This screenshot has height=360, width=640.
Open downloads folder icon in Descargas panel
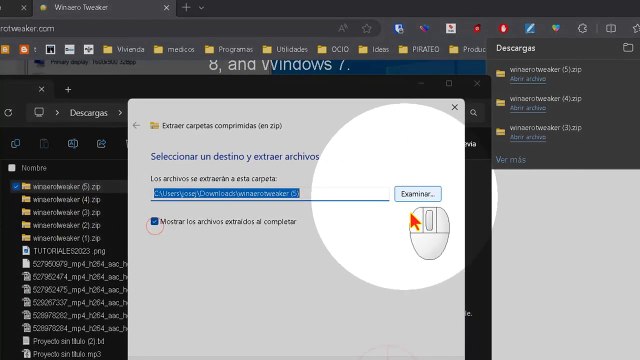(x=628, y=48)
